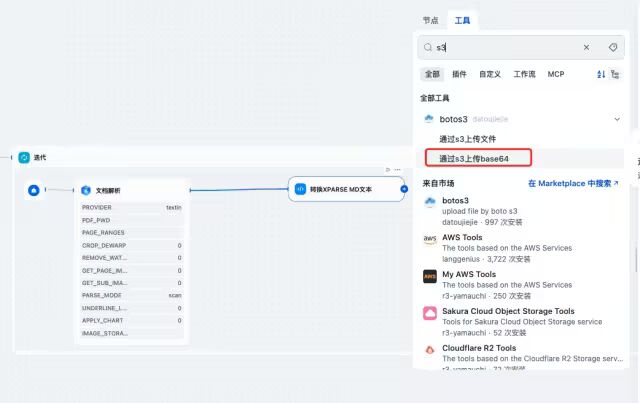This screenshot has height=403, width=640.
Task: Click the 转换XPARSE MD文本 code icon
Action: pos(300,189)
